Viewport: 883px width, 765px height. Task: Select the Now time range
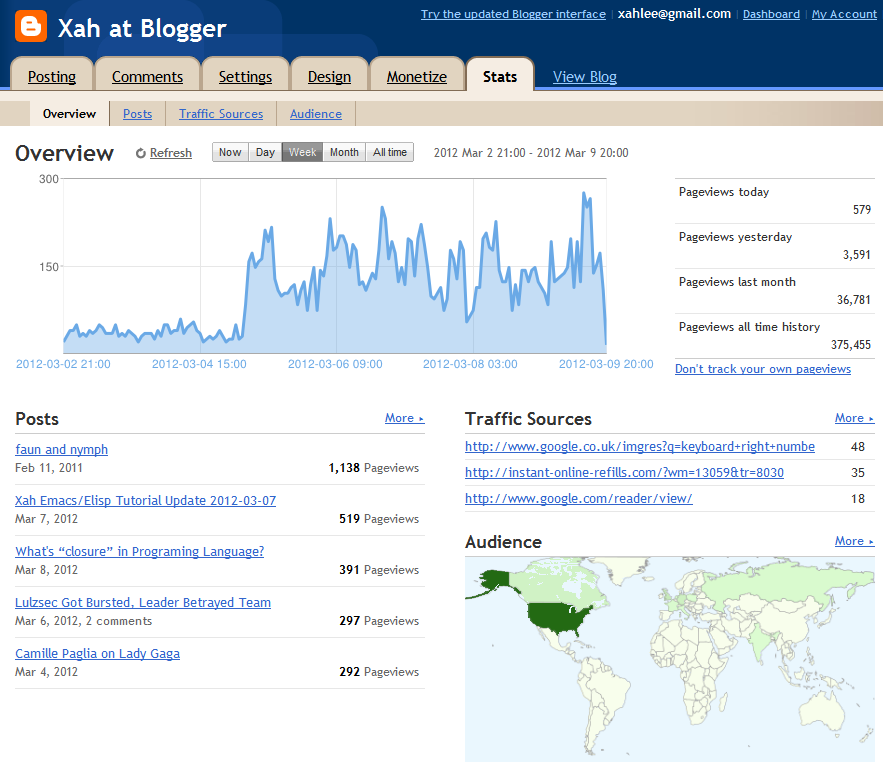[x=230, y=152]
